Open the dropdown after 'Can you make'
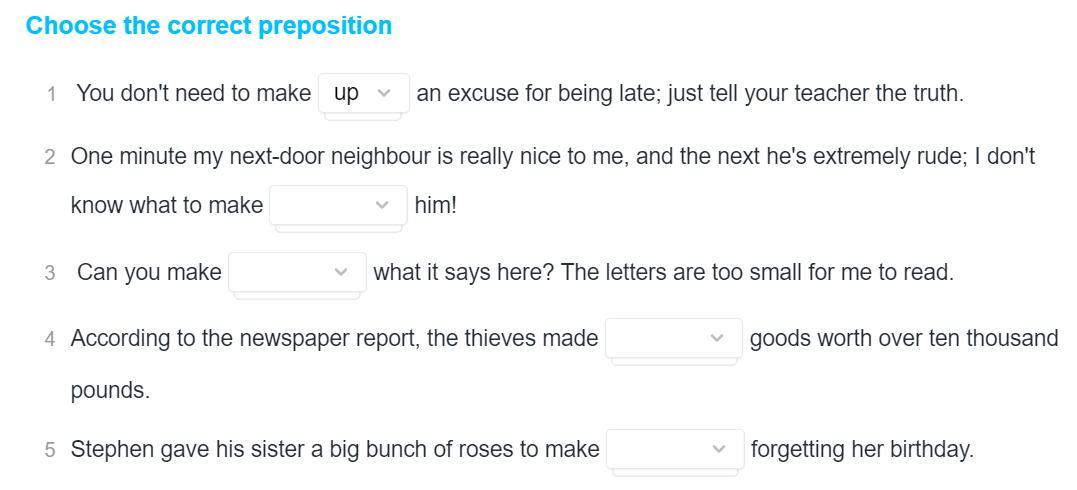 297,272
